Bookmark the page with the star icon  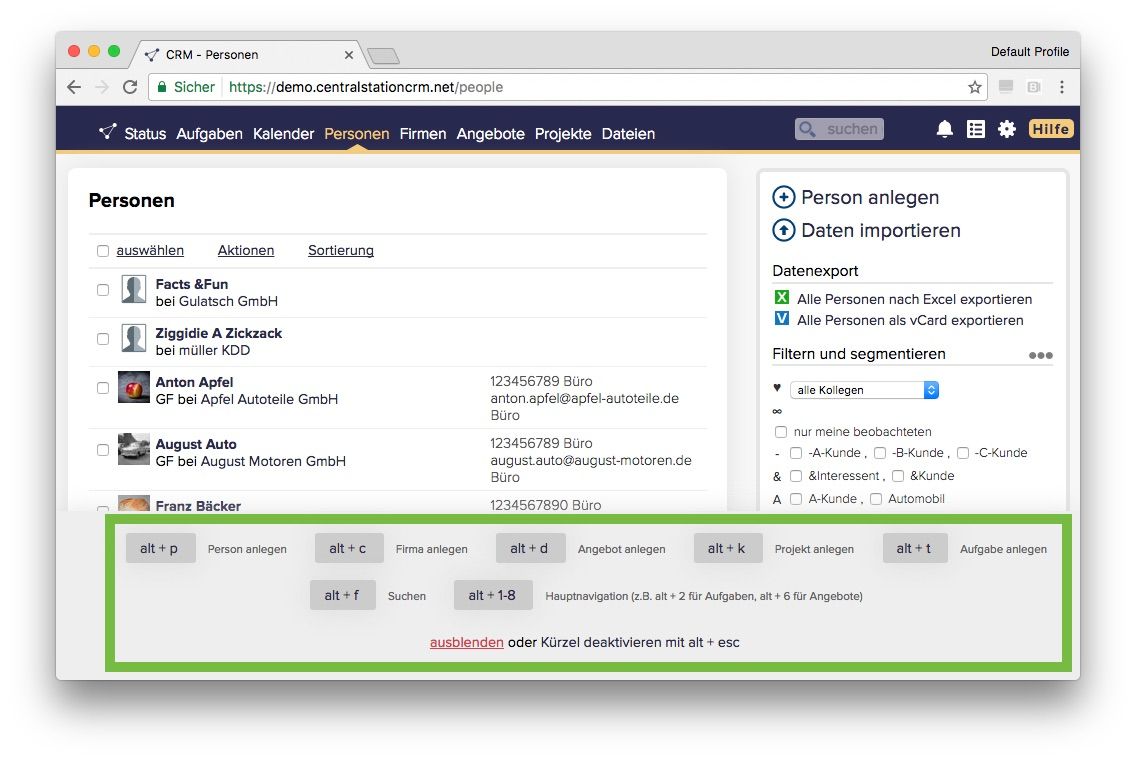point(974,87)
